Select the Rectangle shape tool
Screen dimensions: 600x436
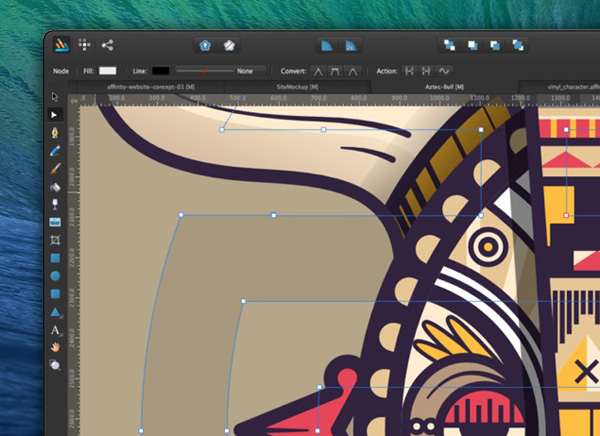tap(55, 258)
